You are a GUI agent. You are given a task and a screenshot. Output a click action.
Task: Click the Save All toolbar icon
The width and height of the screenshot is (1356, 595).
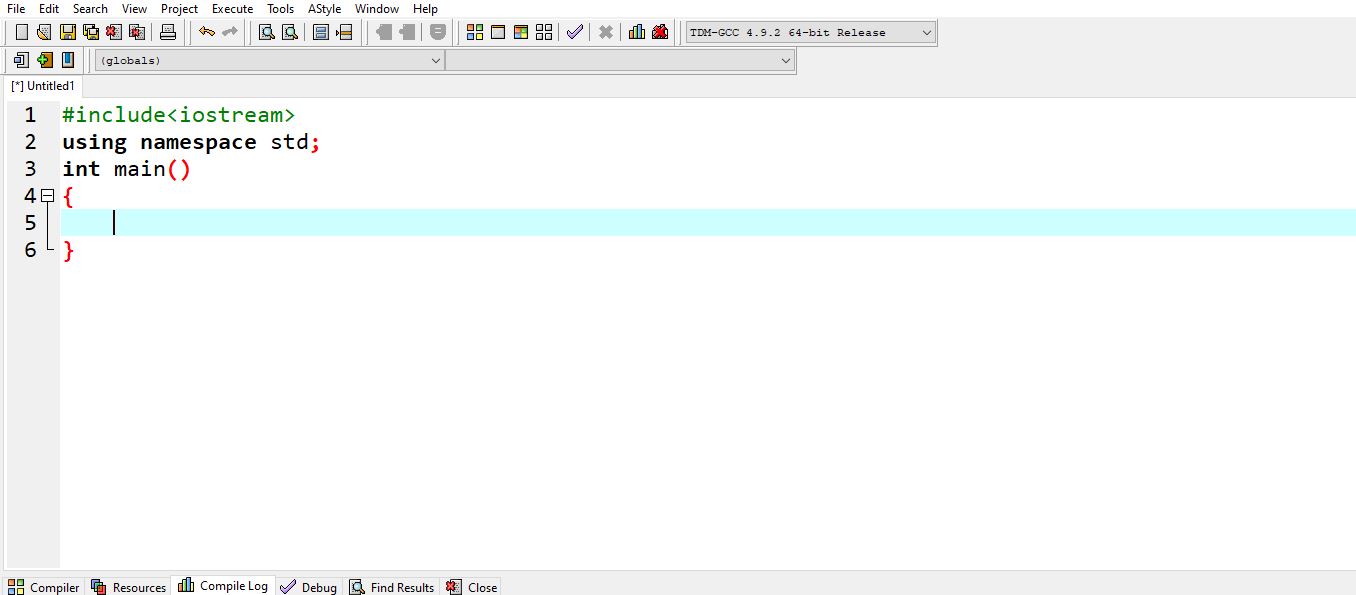tap(91, 32)
